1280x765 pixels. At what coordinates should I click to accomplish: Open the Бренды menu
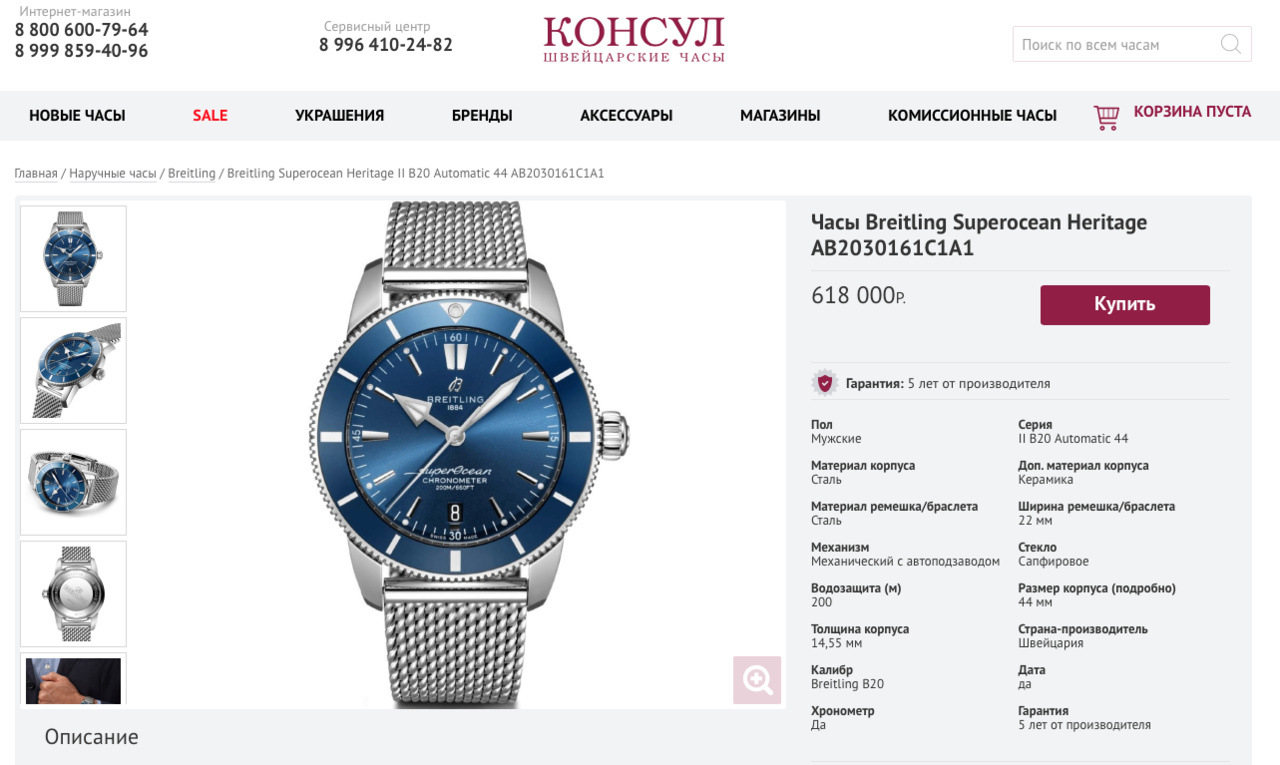(x=482, y=115)
